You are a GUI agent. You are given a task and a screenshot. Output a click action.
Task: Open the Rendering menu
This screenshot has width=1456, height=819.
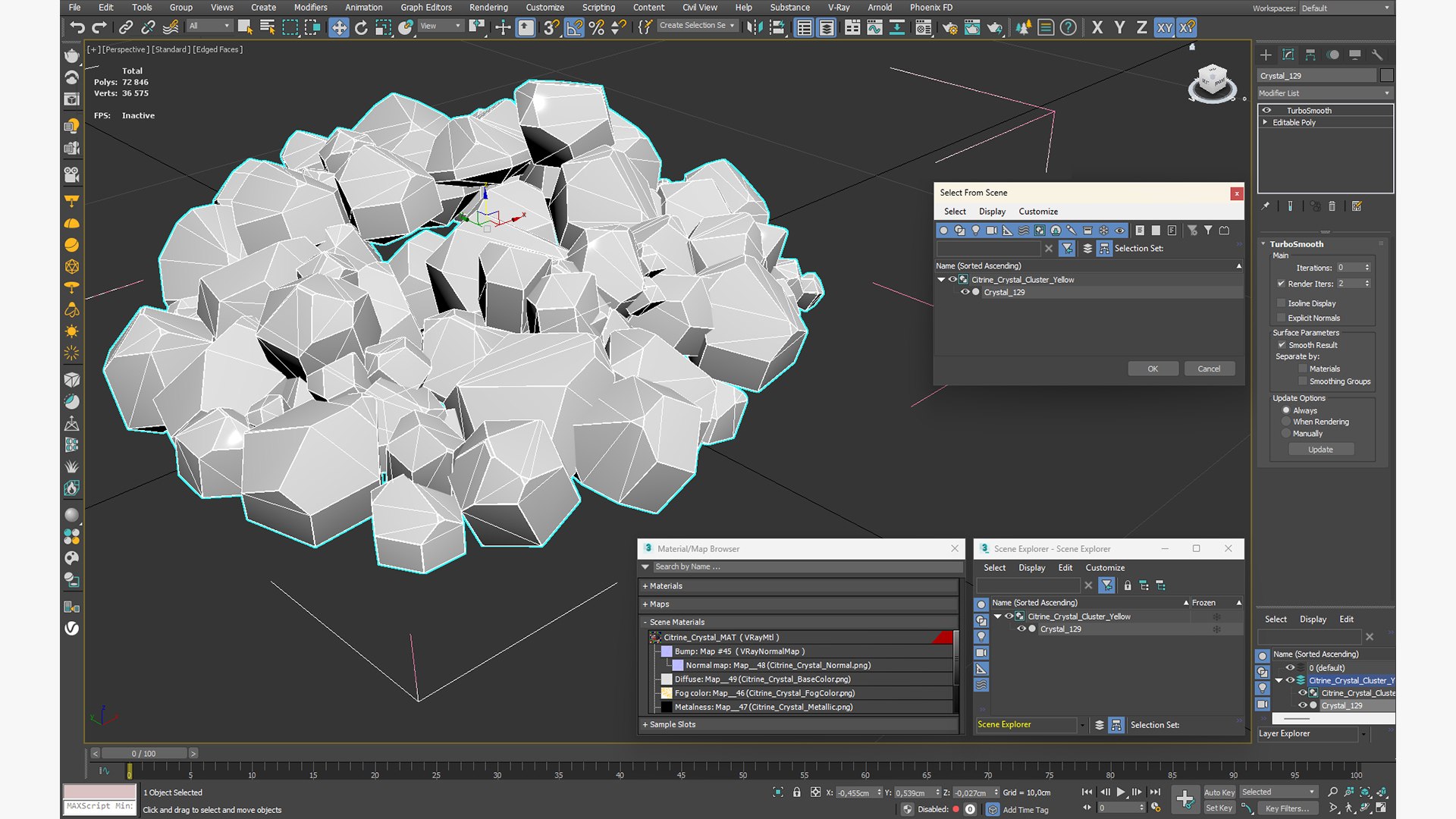point(488,8)
